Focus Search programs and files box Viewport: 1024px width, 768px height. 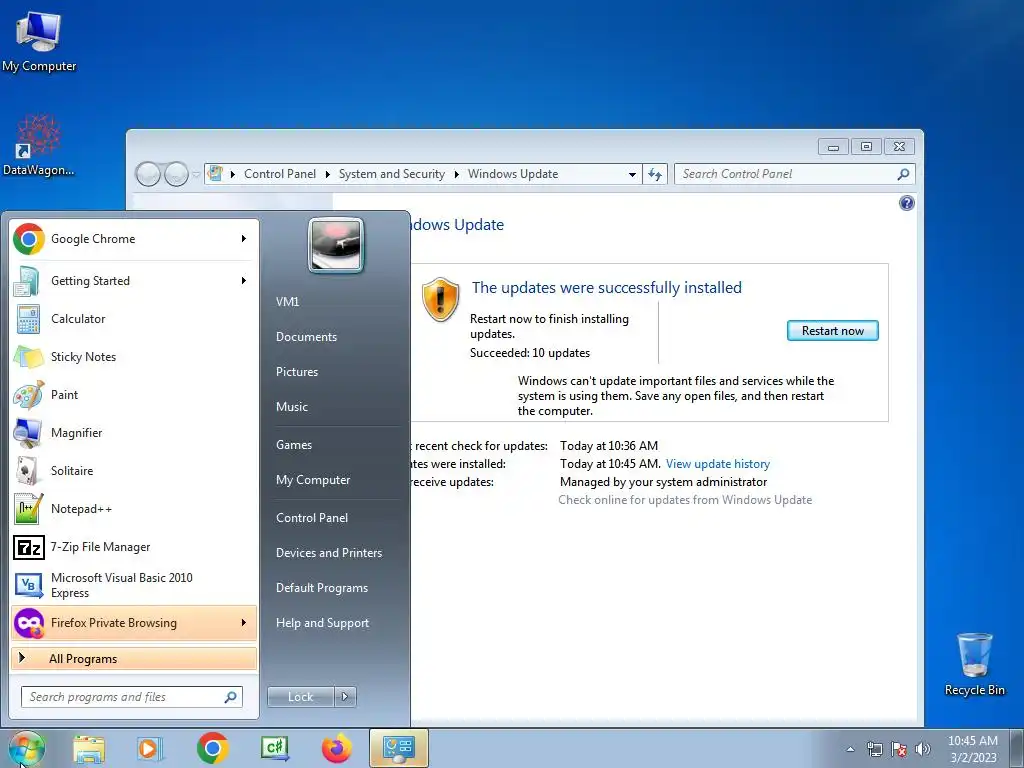click(131, 697)
